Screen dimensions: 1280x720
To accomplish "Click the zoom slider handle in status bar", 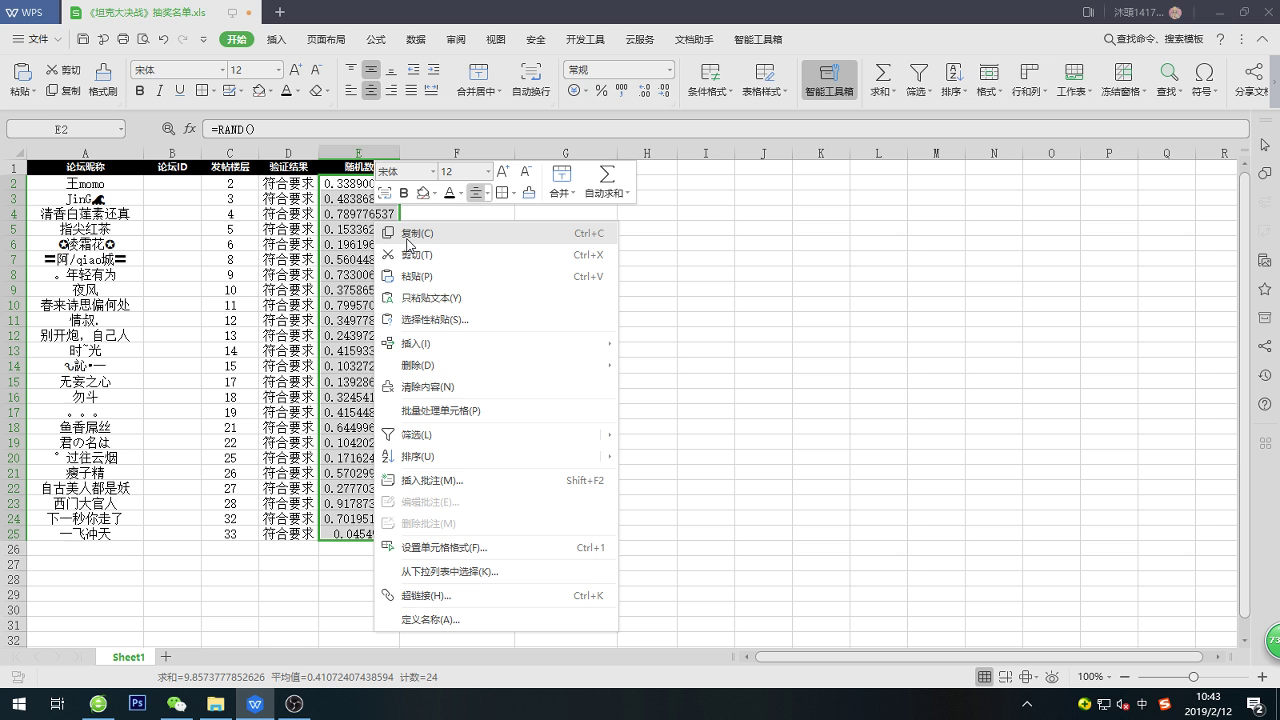I will tap(1193, 677).
